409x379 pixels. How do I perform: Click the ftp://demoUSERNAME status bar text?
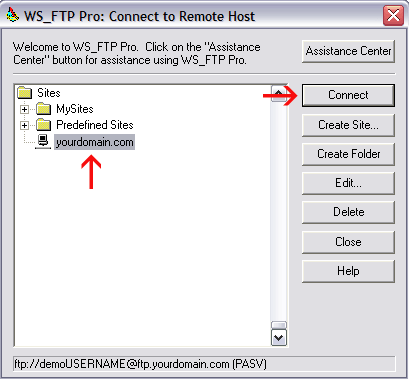coord(140,364)
